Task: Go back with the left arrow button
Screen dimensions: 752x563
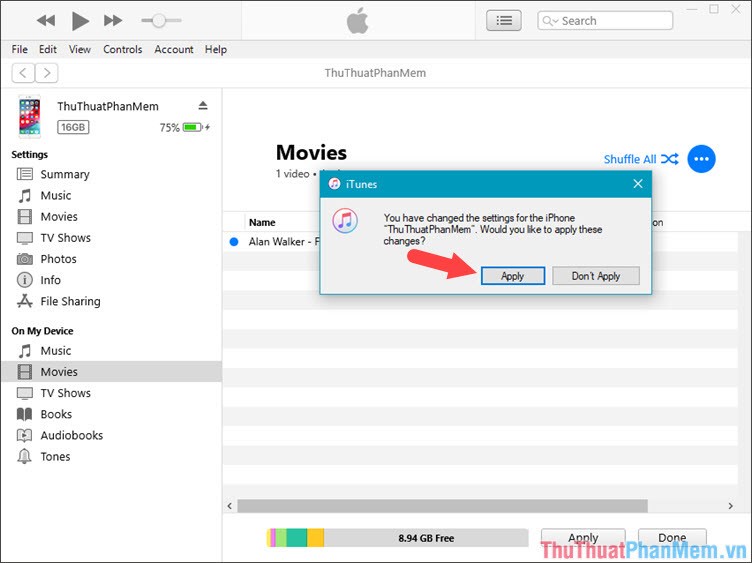Action: click(23, 73)
